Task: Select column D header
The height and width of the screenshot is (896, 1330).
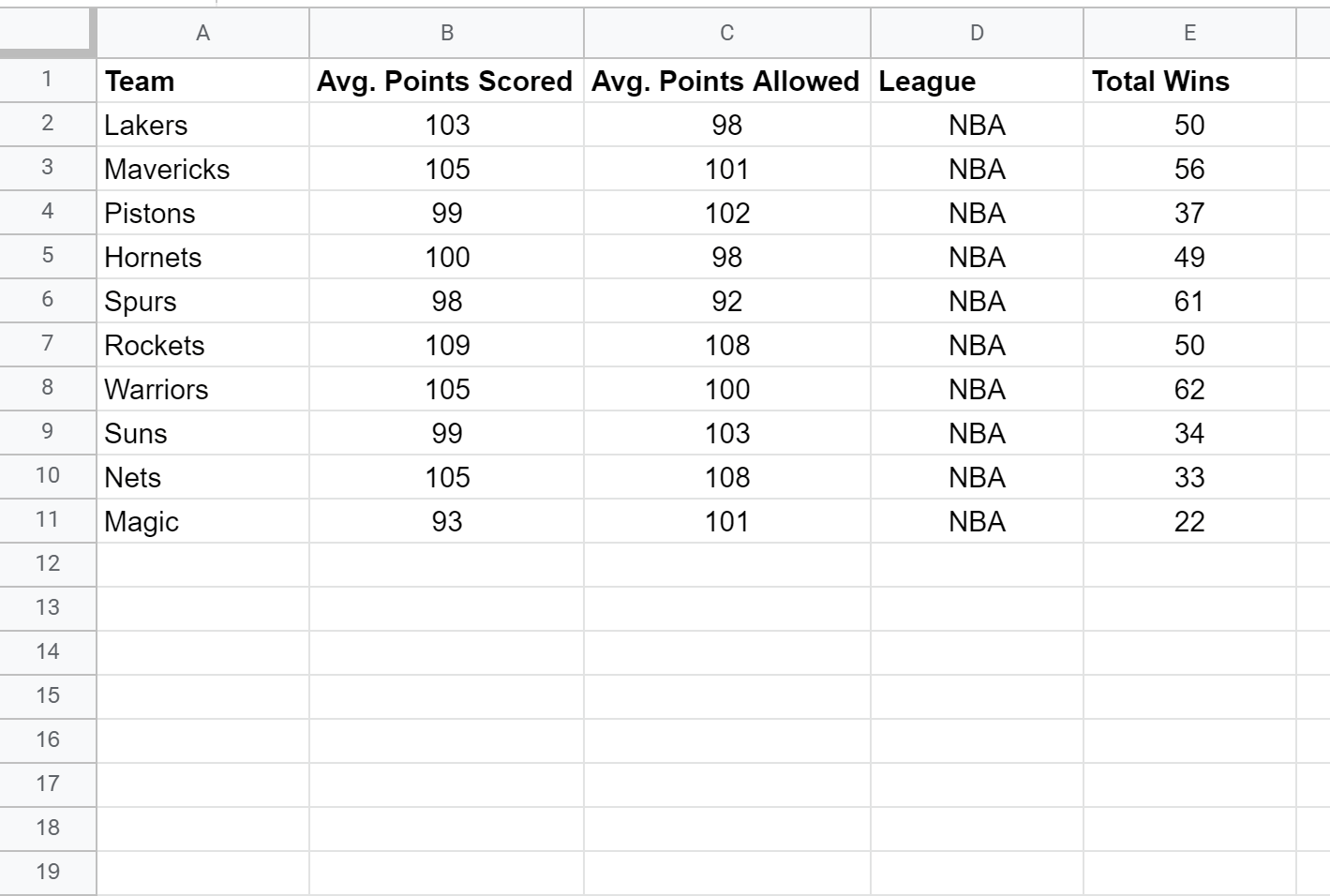Action: pos(977,33)
